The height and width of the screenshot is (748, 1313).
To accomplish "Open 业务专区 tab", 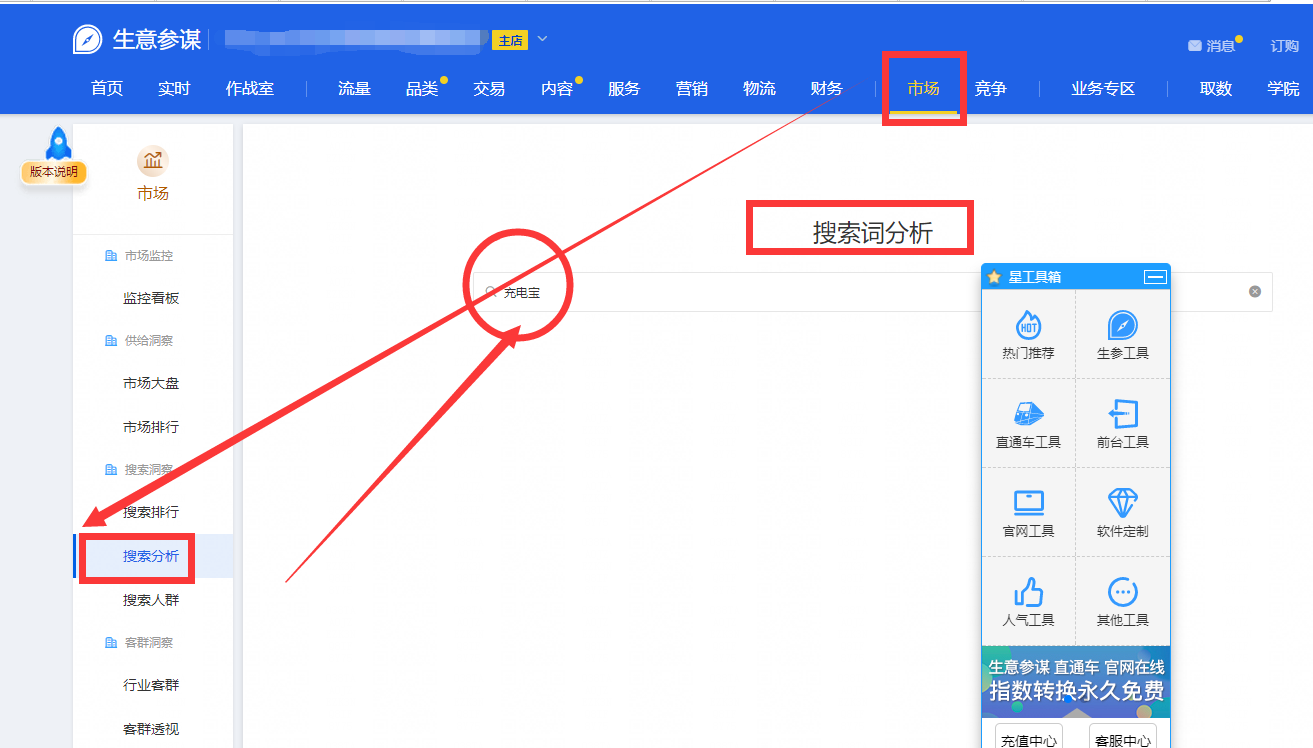I will (x=1104, y=89).
